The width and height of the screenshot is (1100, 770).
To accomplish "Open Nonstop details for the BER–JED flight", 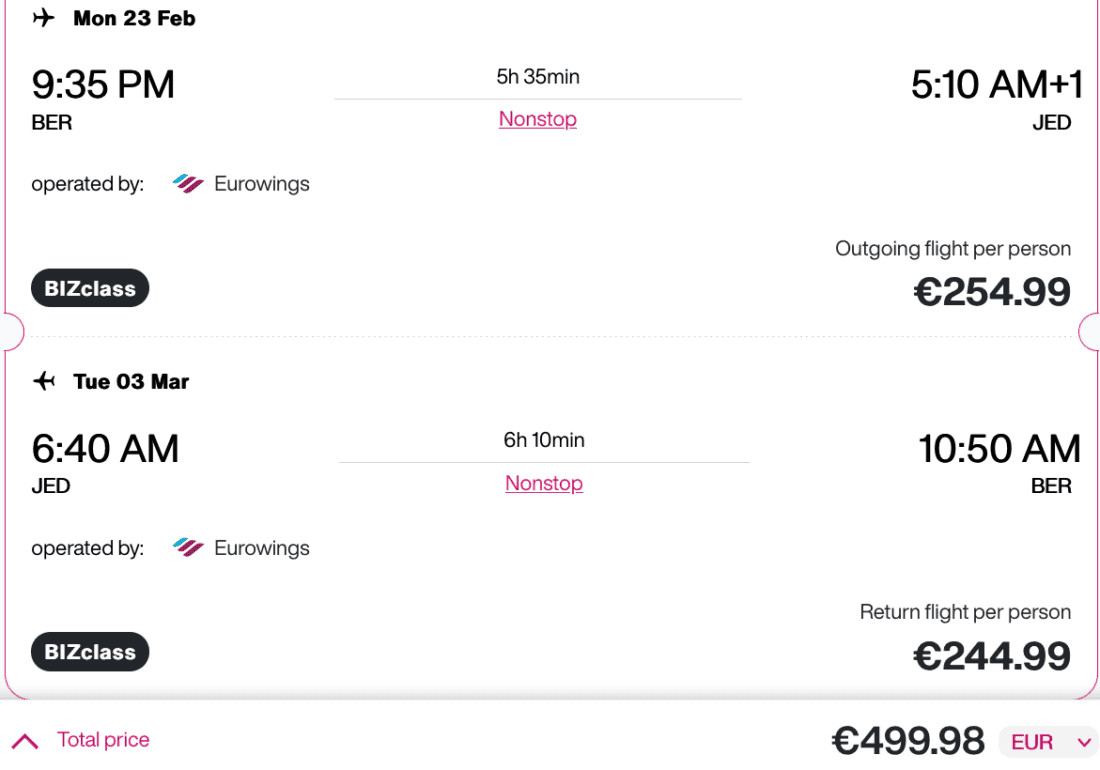I will pos(538,119).
